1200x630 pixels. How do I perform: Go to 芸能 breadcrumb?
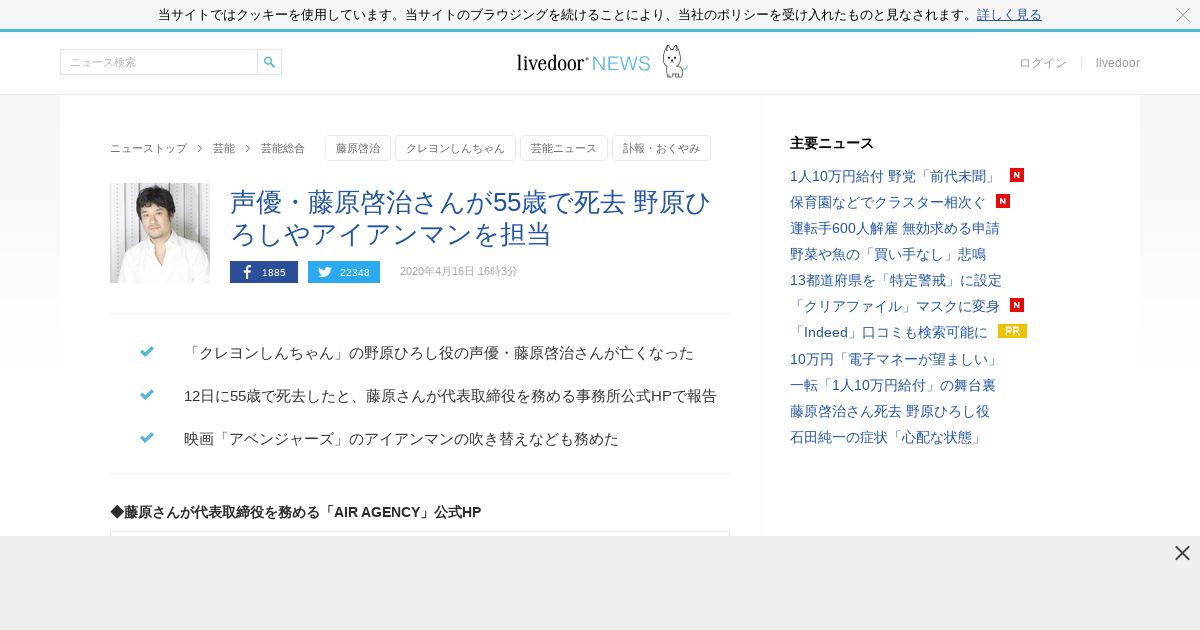224,148
